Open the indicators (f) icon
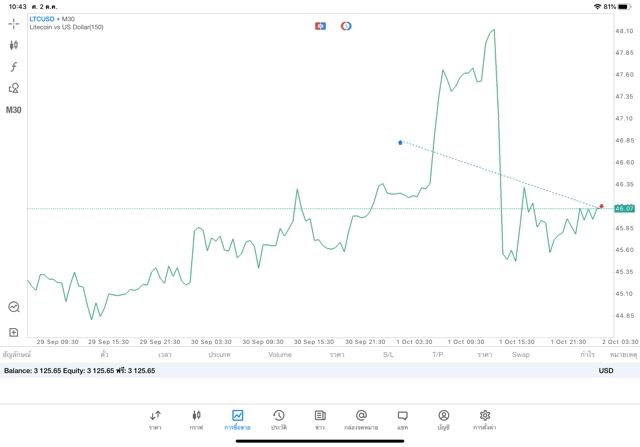Screen dimensions: 640x447 [x=14, y=66]
